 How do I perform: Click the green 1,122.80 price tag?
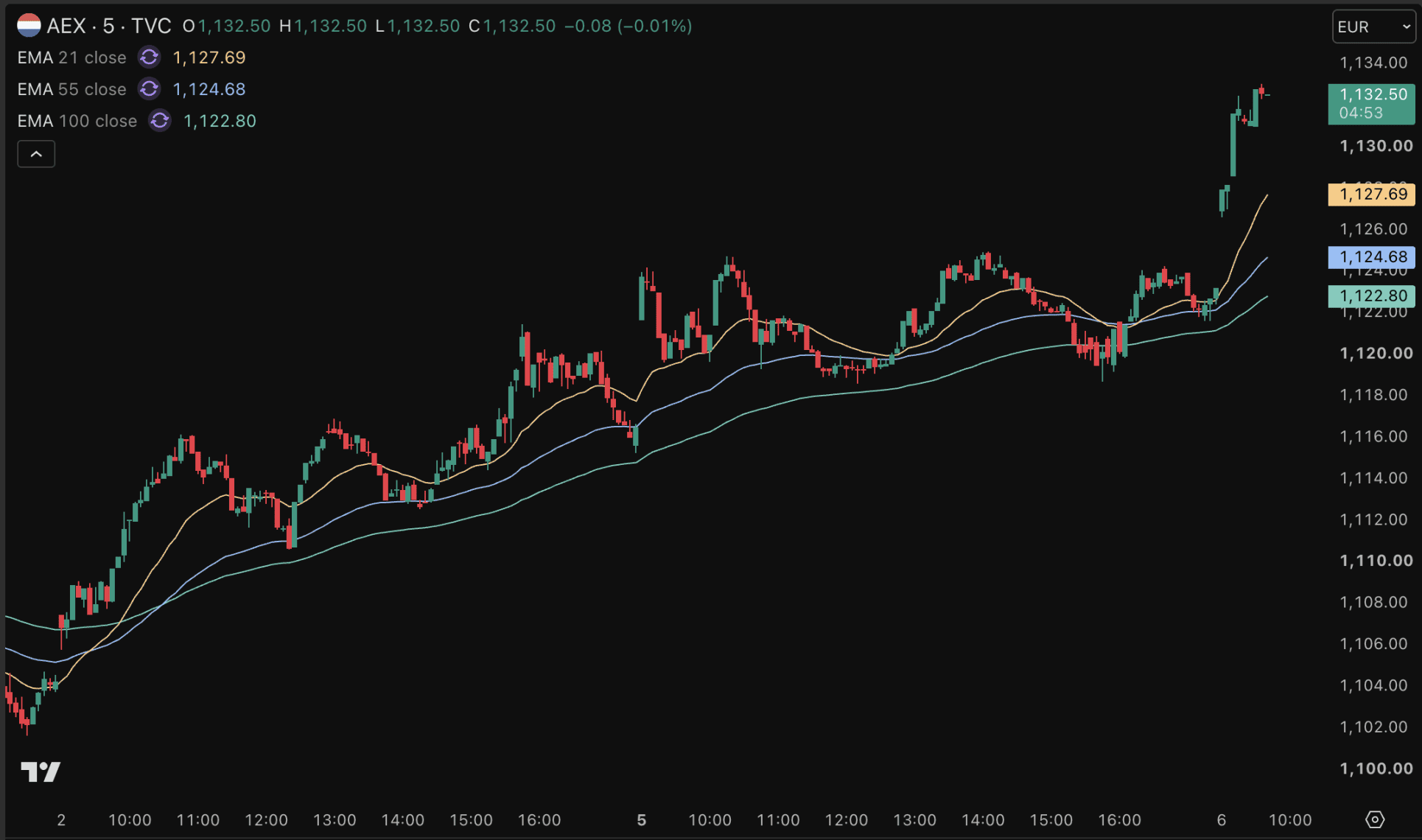pyautogui.click(x=1372, y=296)
